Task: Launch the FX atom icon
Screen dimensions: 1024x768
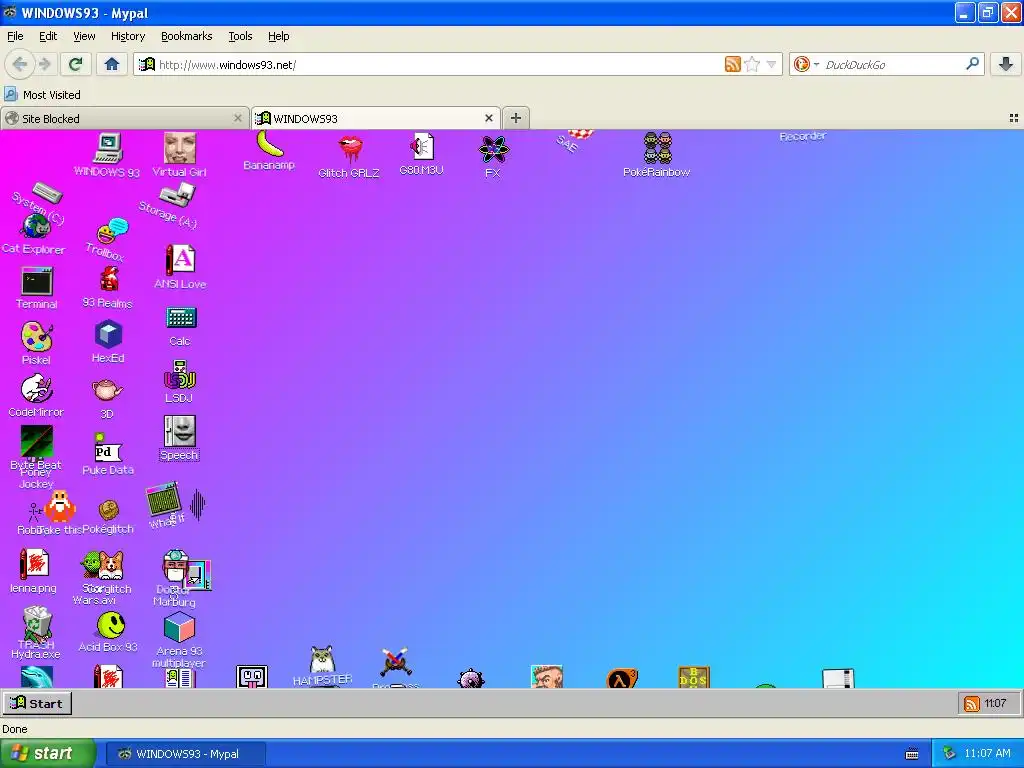Action: point(494,150)
